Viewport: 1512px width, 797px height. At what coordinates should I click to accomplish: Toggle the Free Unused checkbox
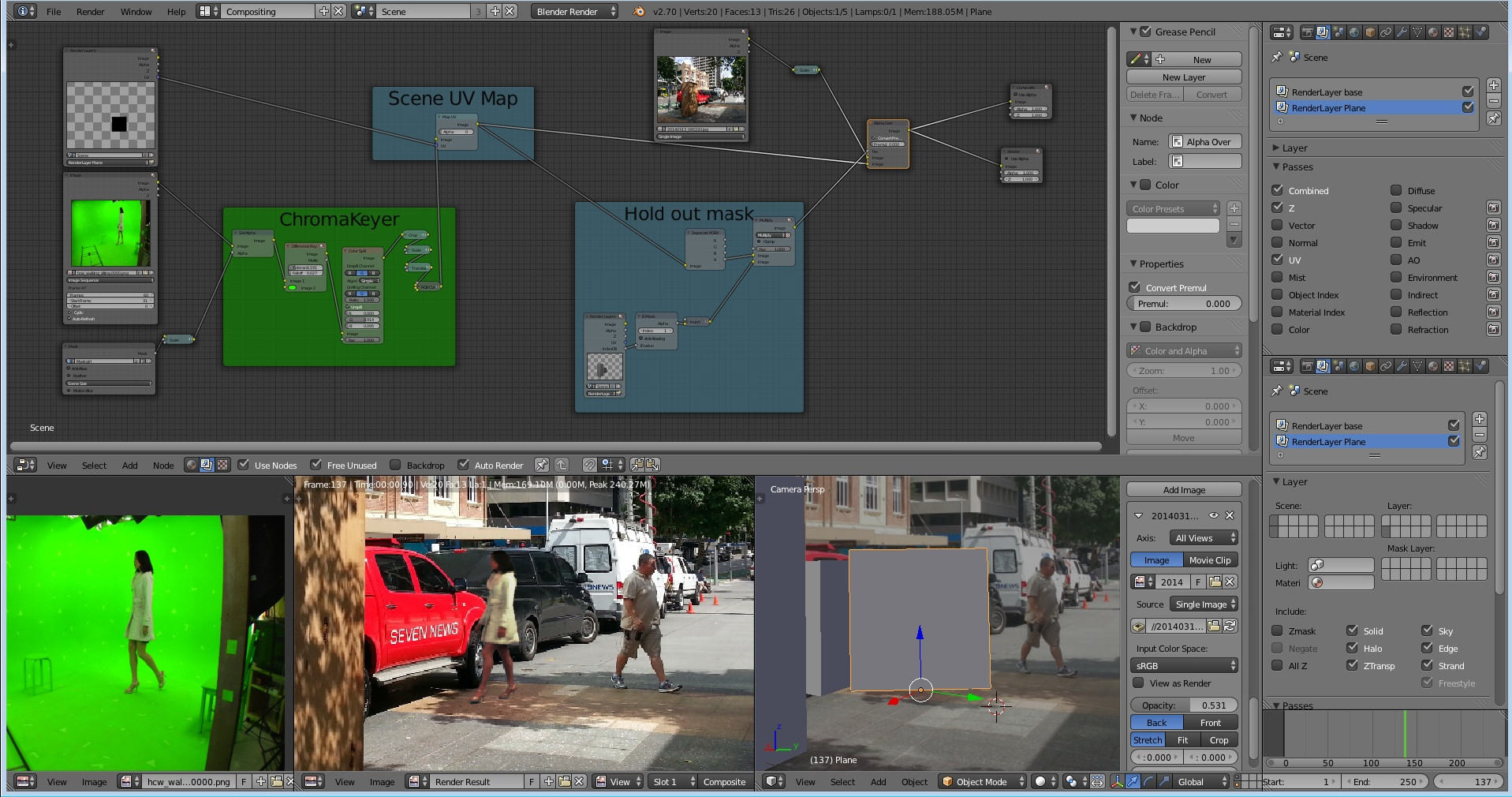(x=315, y=465)
